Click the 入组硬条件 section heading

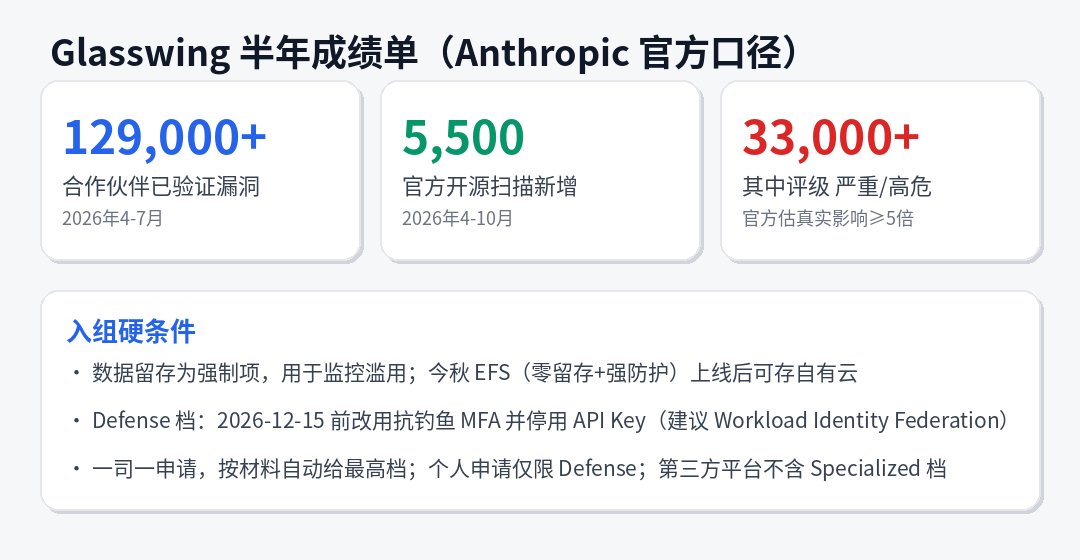pyautogui.click(x=131, y=331)
